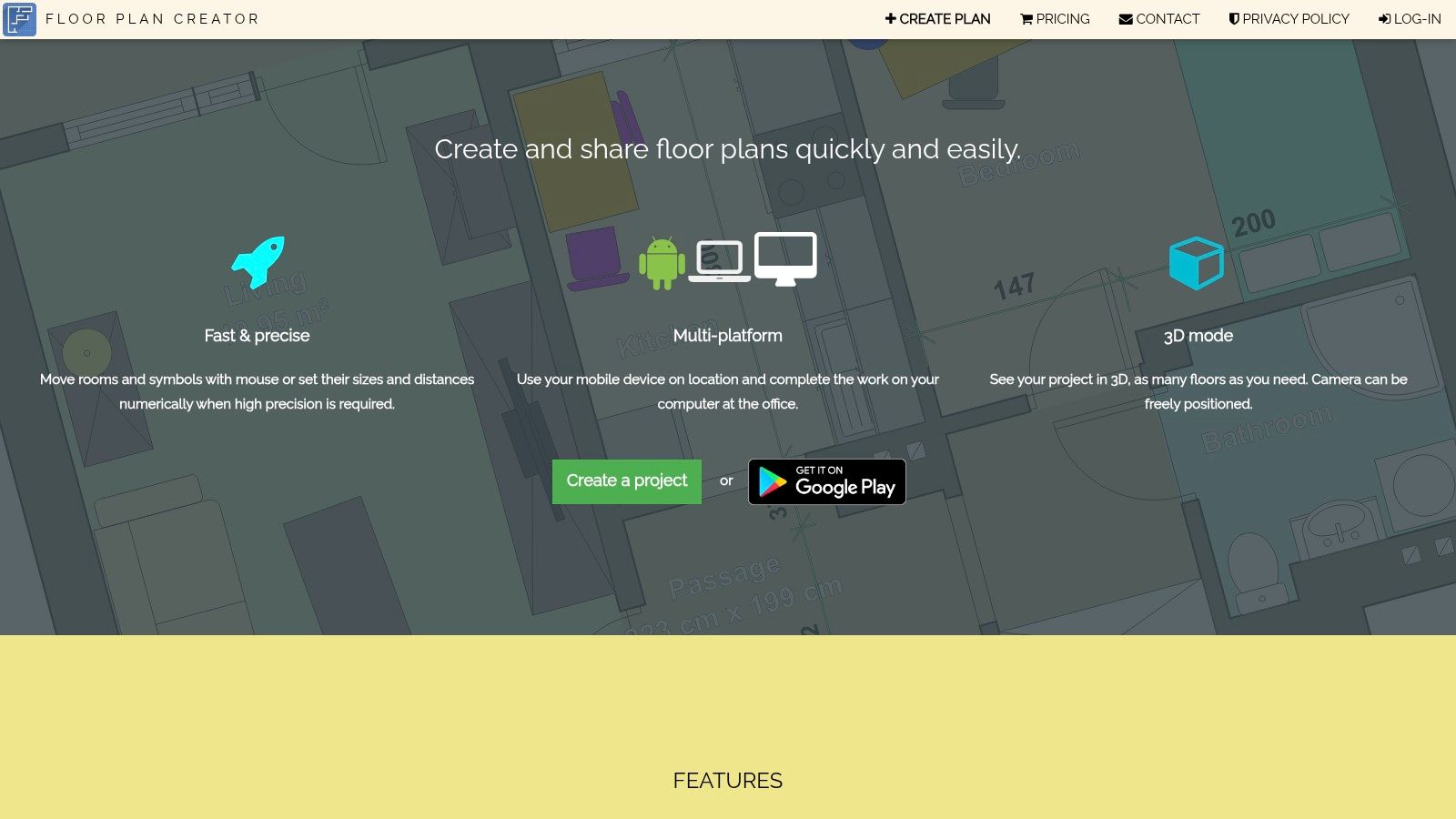The image size is (1456, 819).
Task: Open the CREATE PLAN menu item
Action: pyautogui.click(x=945, y=18)
